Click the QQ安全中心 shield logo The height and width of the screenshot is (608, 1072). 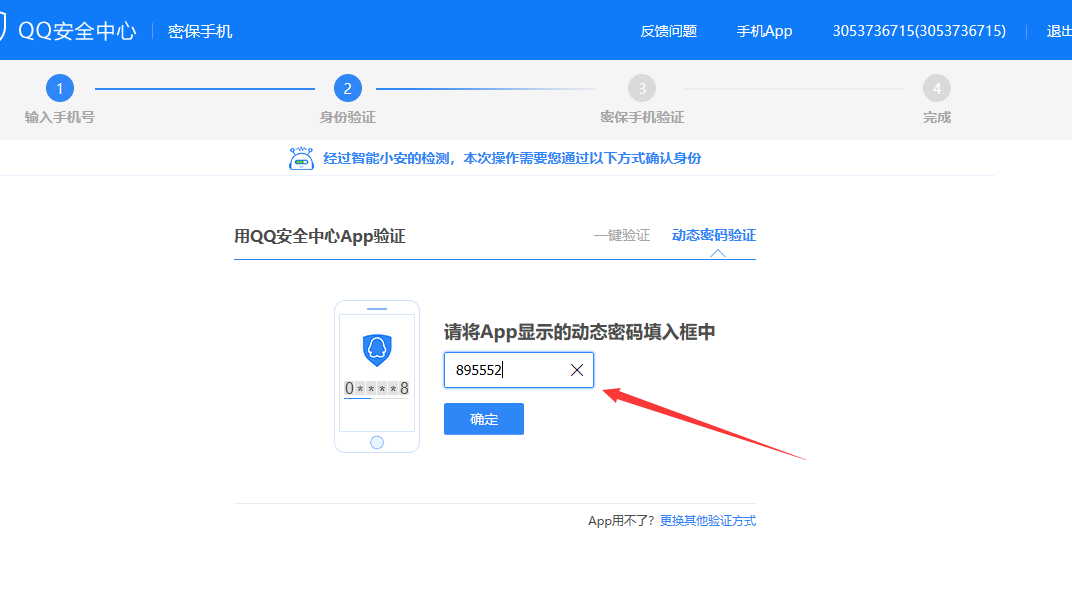point(3,29)
